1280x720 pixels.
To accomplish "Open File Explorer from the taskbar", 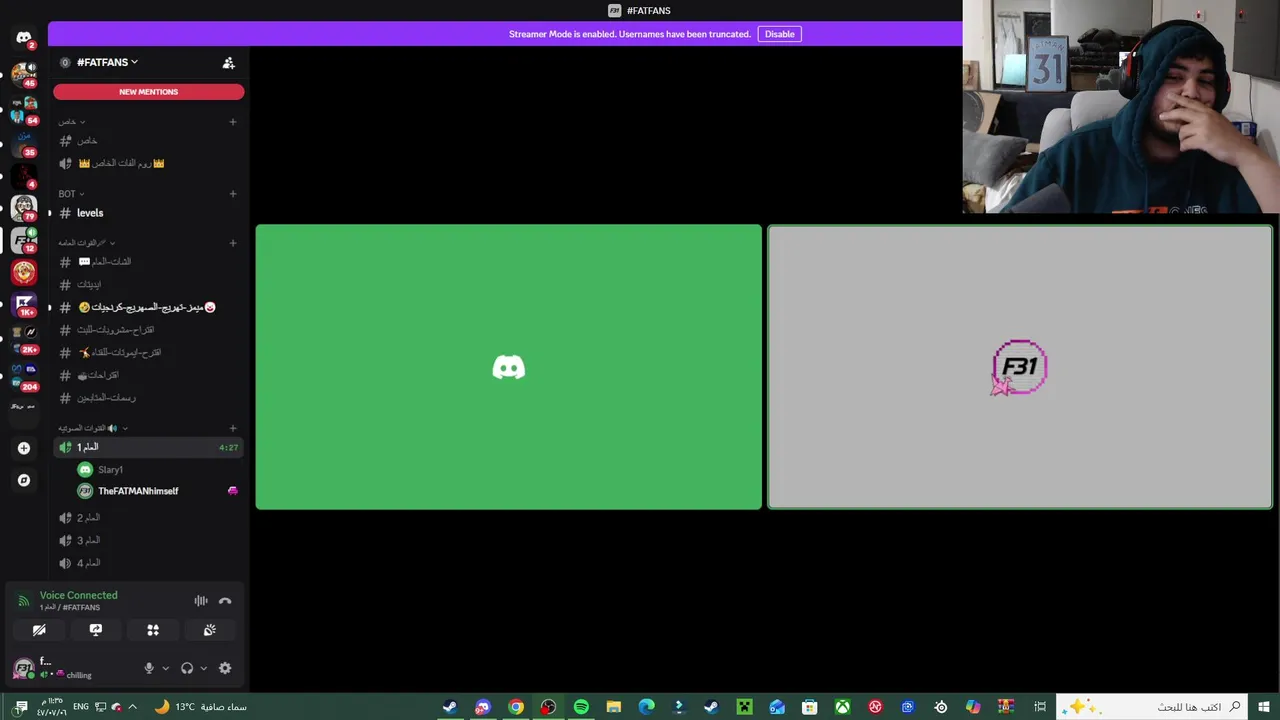I will 614,707.
